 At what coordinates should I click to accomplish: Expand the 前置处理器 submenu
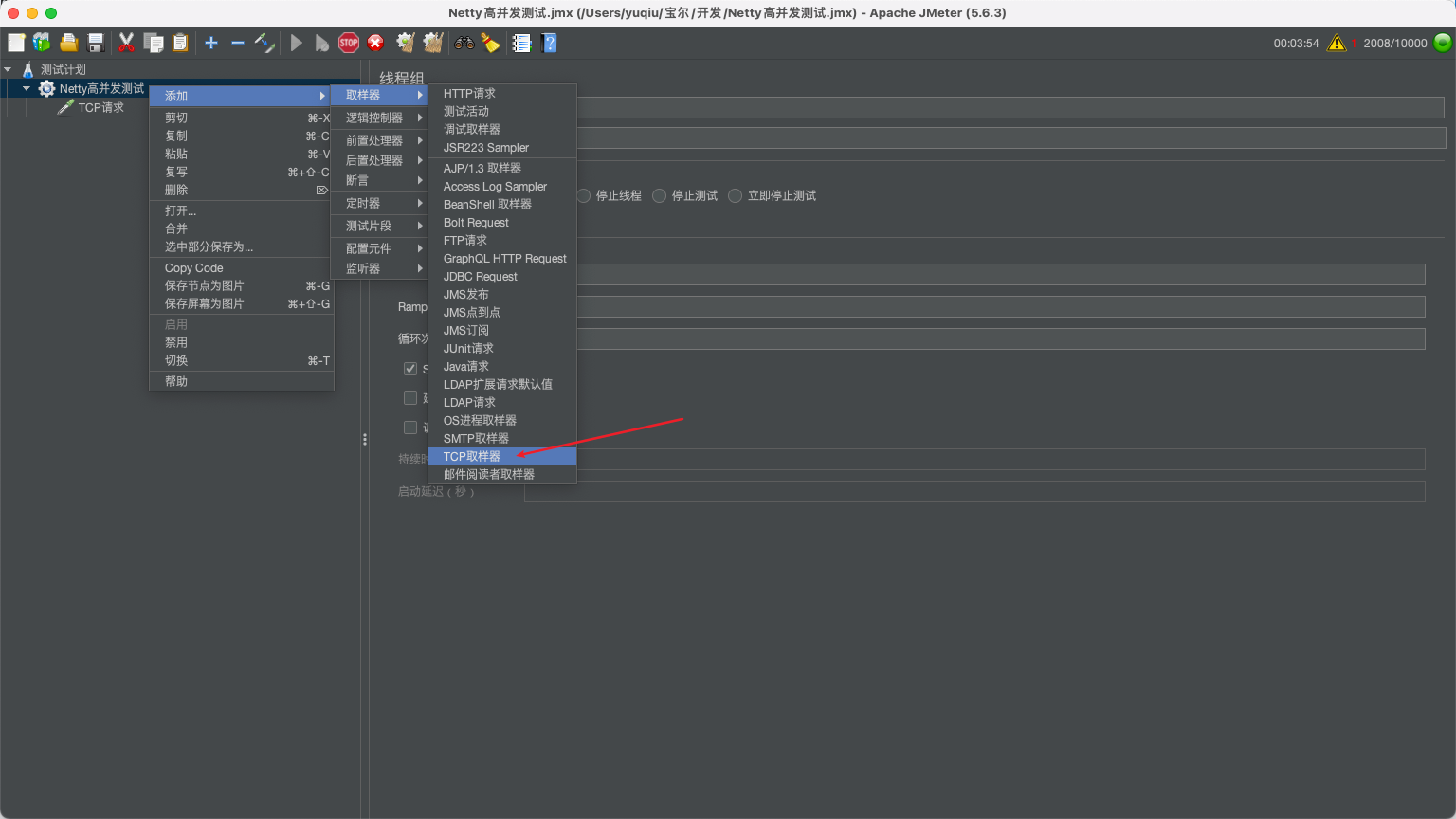point(379,139)
